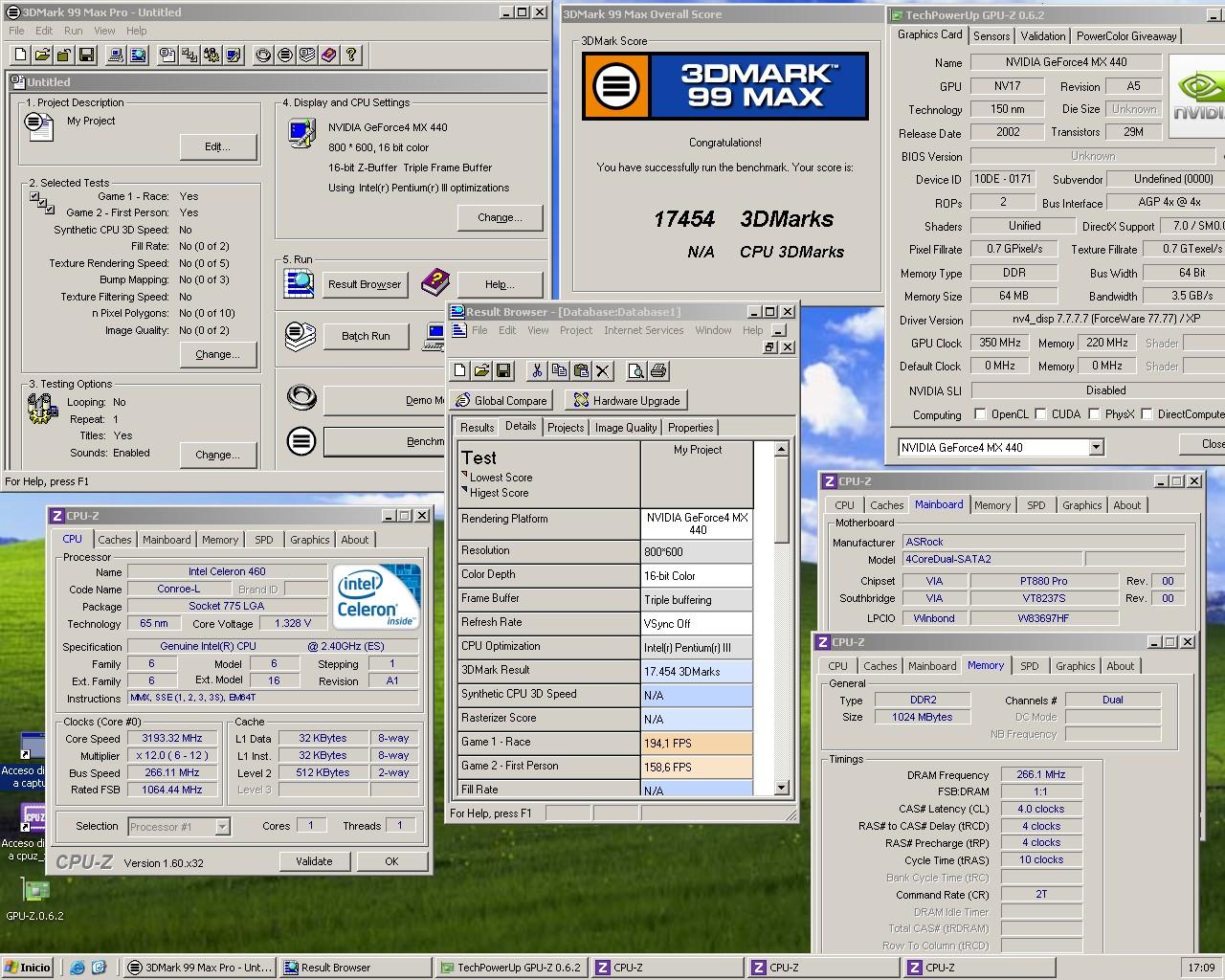The image size is (1225, 980).
Task: Click Print Preview icon in Result Browser toolbar
Action: (x=636, y=370)
